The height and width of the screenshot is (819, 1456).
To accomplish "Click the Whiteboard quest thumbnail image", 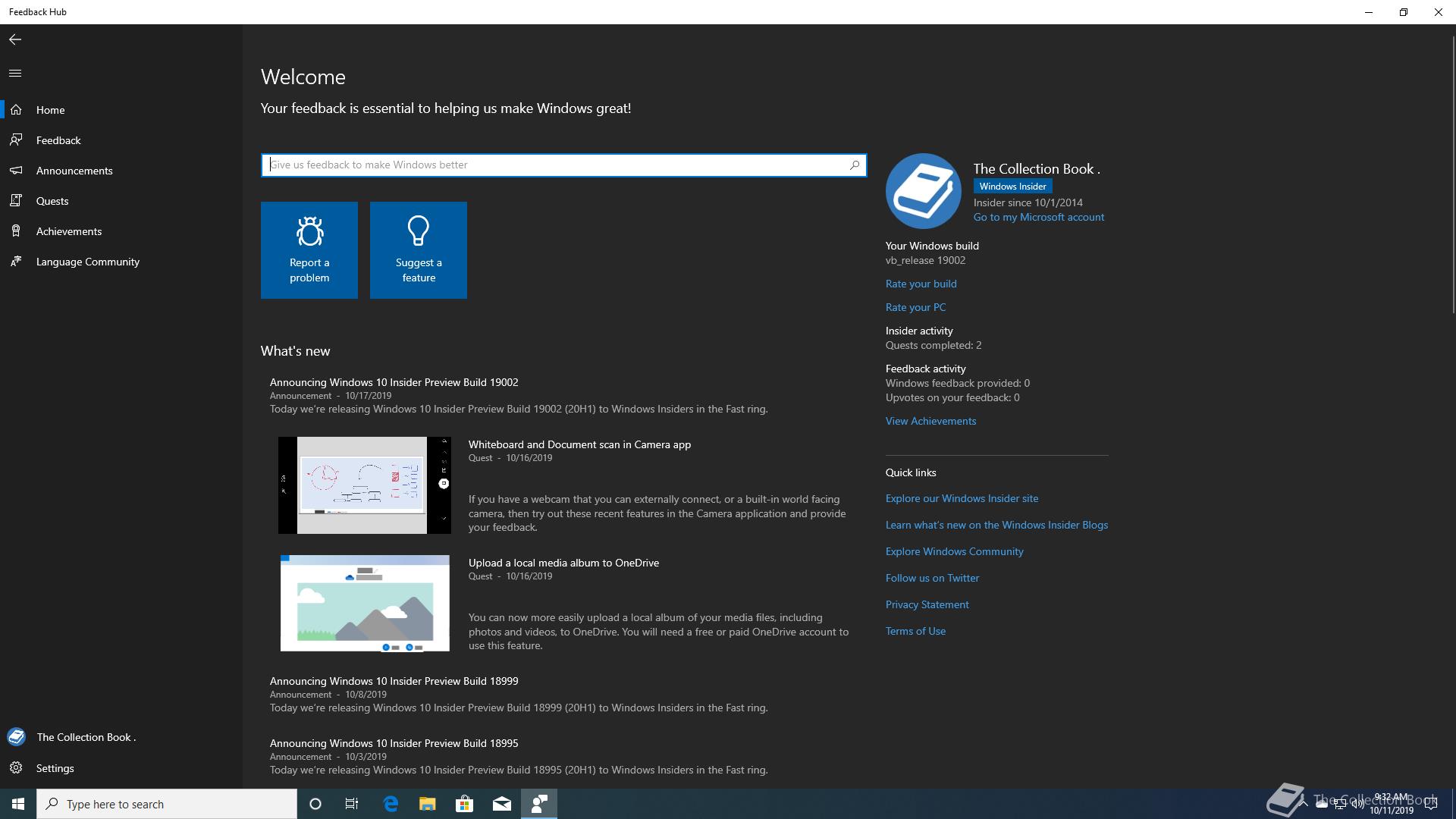I will (x=364, y=485).
